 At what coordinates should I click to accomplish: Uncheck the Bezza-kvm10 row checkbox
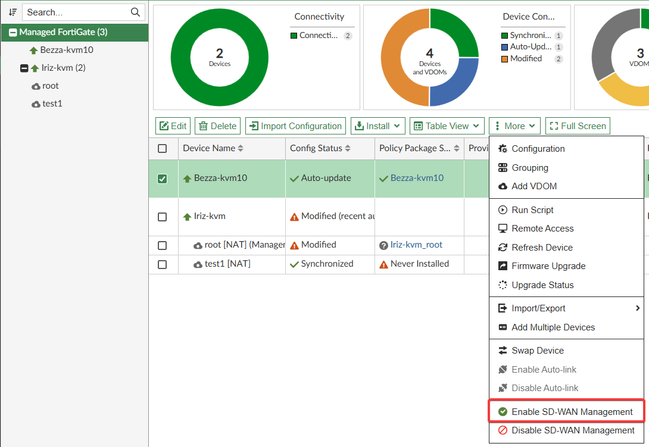click(163, 178)
